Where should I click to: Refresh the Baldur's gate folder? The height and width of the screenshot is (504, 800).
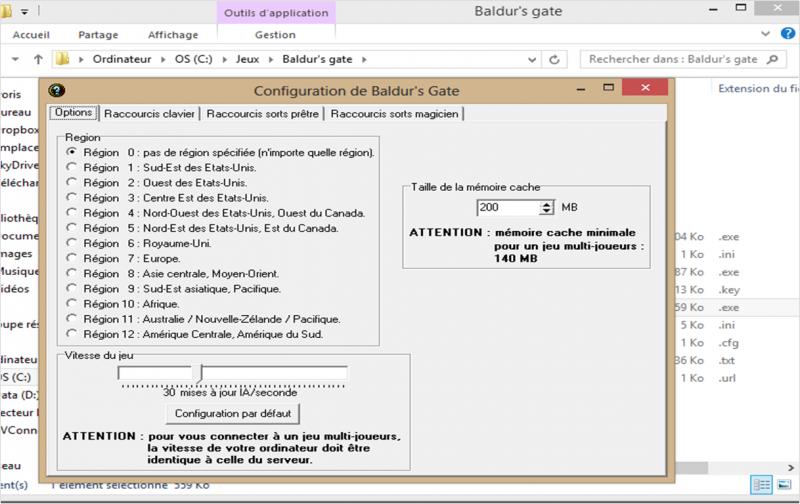click(554, 60)
